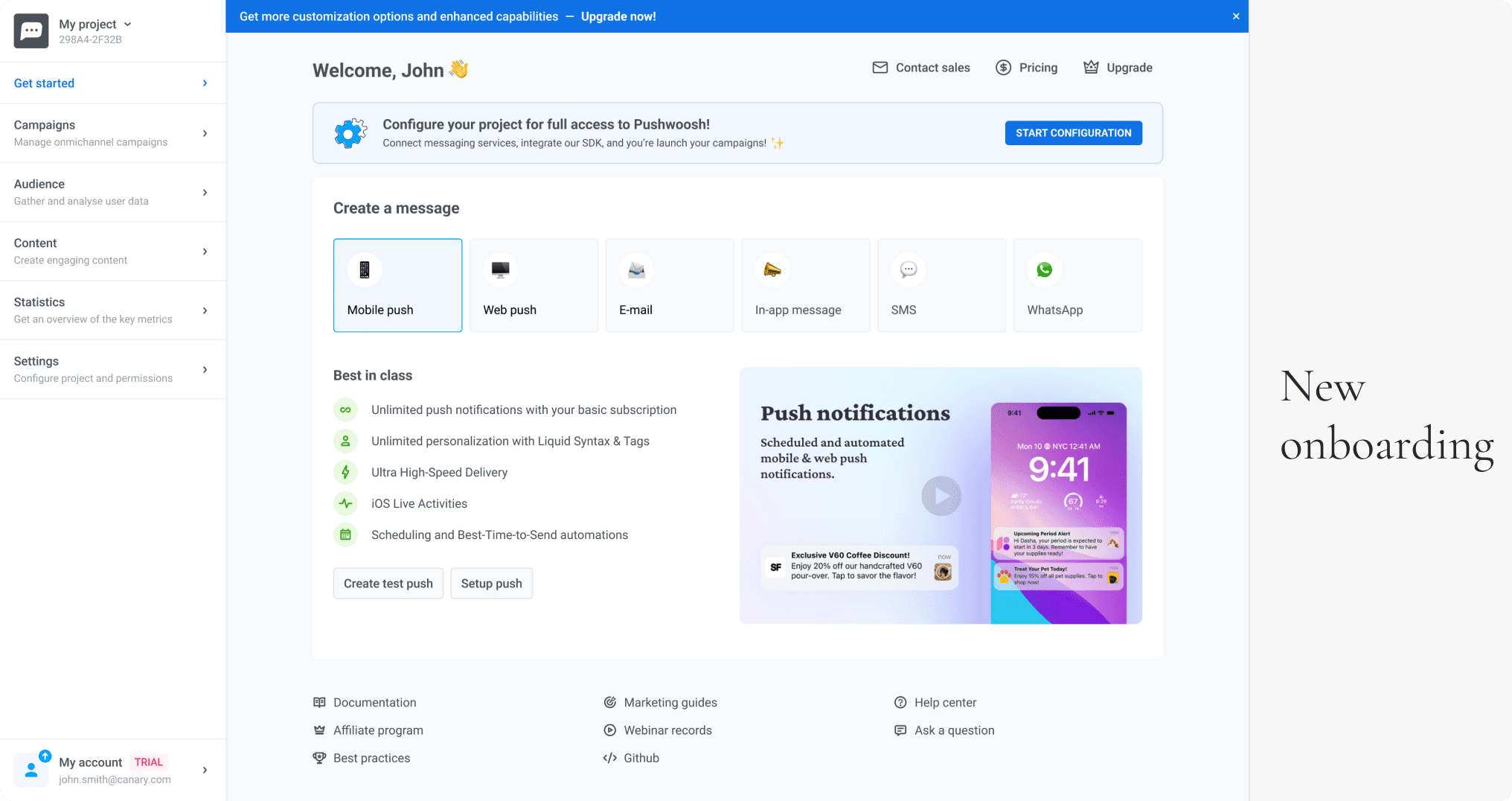1512x801 pixels.
Task: Open the Statistics sidebar section
Action: click(112, 310)
